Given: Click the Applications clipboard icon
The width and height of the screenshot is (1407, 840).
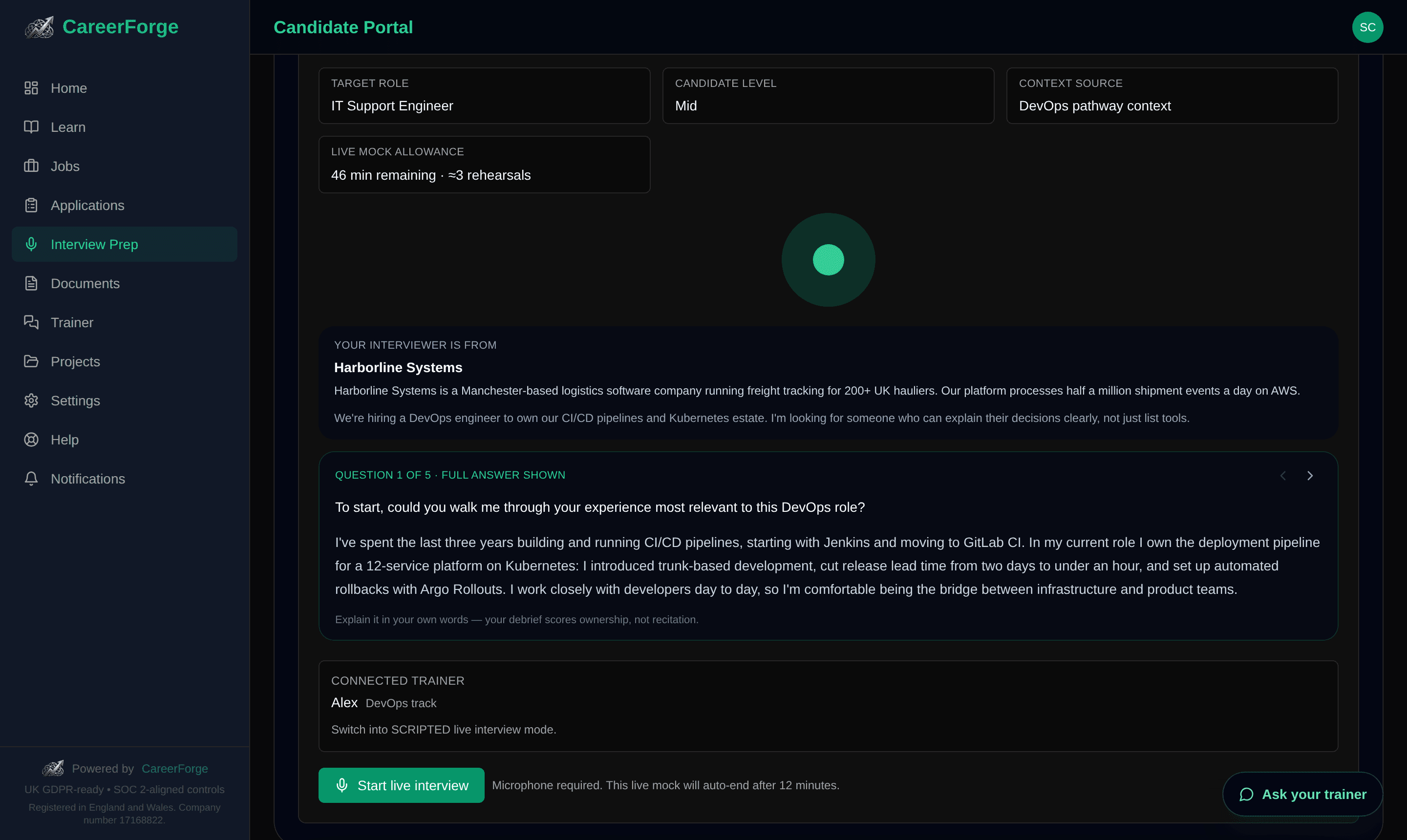Looking at the screenshot, I should (31, 206).
